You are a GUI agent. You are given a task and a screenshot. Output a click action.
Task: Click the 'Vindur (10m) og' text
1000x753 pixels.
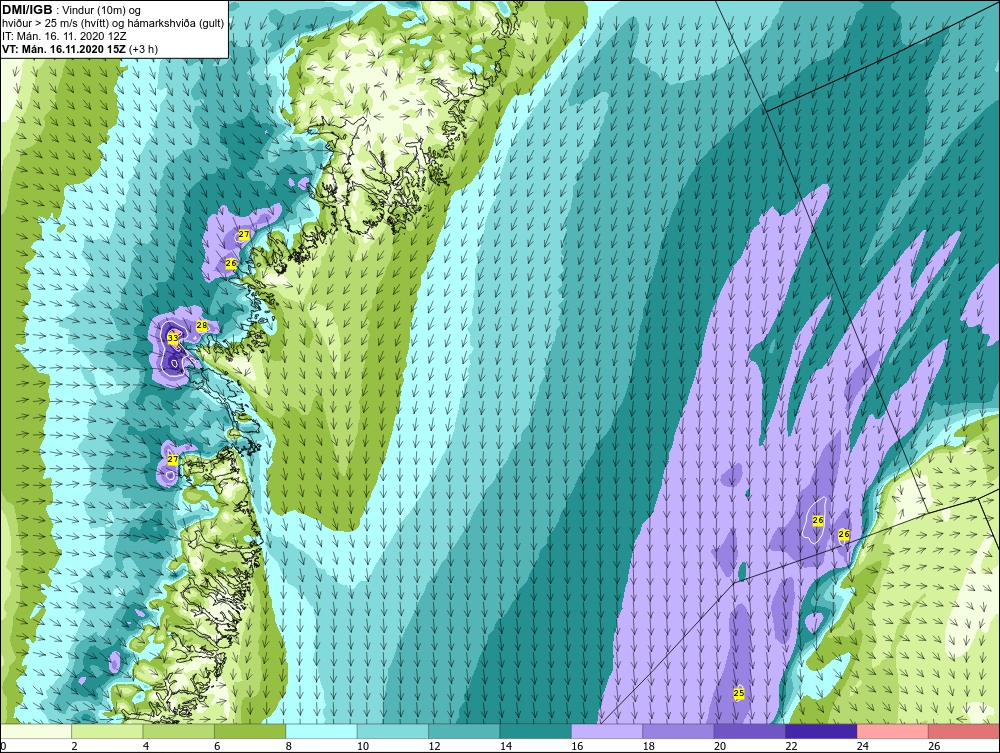(102, 11)
